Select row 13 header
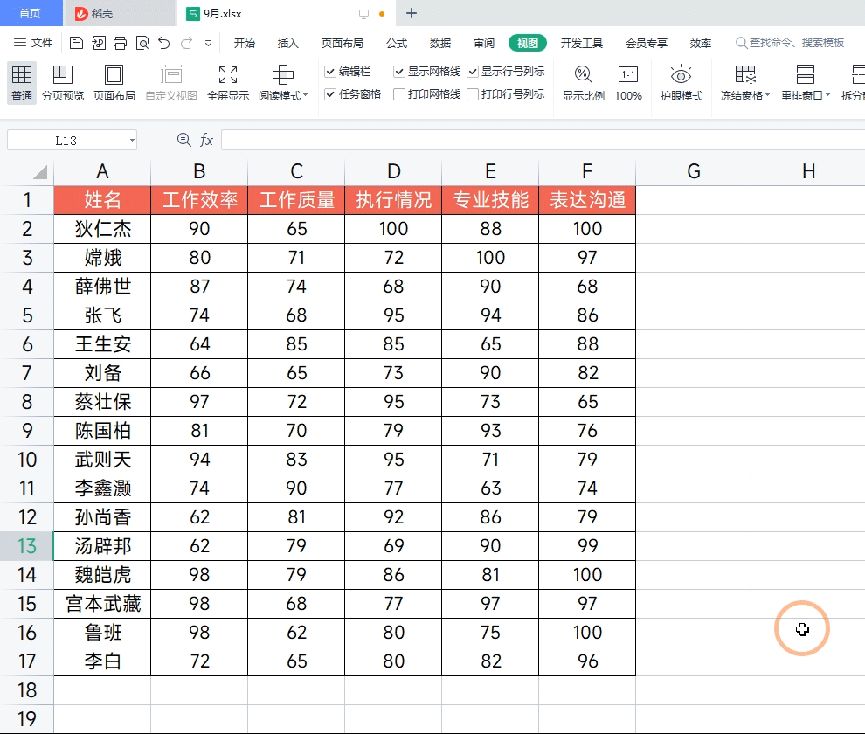The image size is (865, 734). pyautogui.click(x=26, y=546)
